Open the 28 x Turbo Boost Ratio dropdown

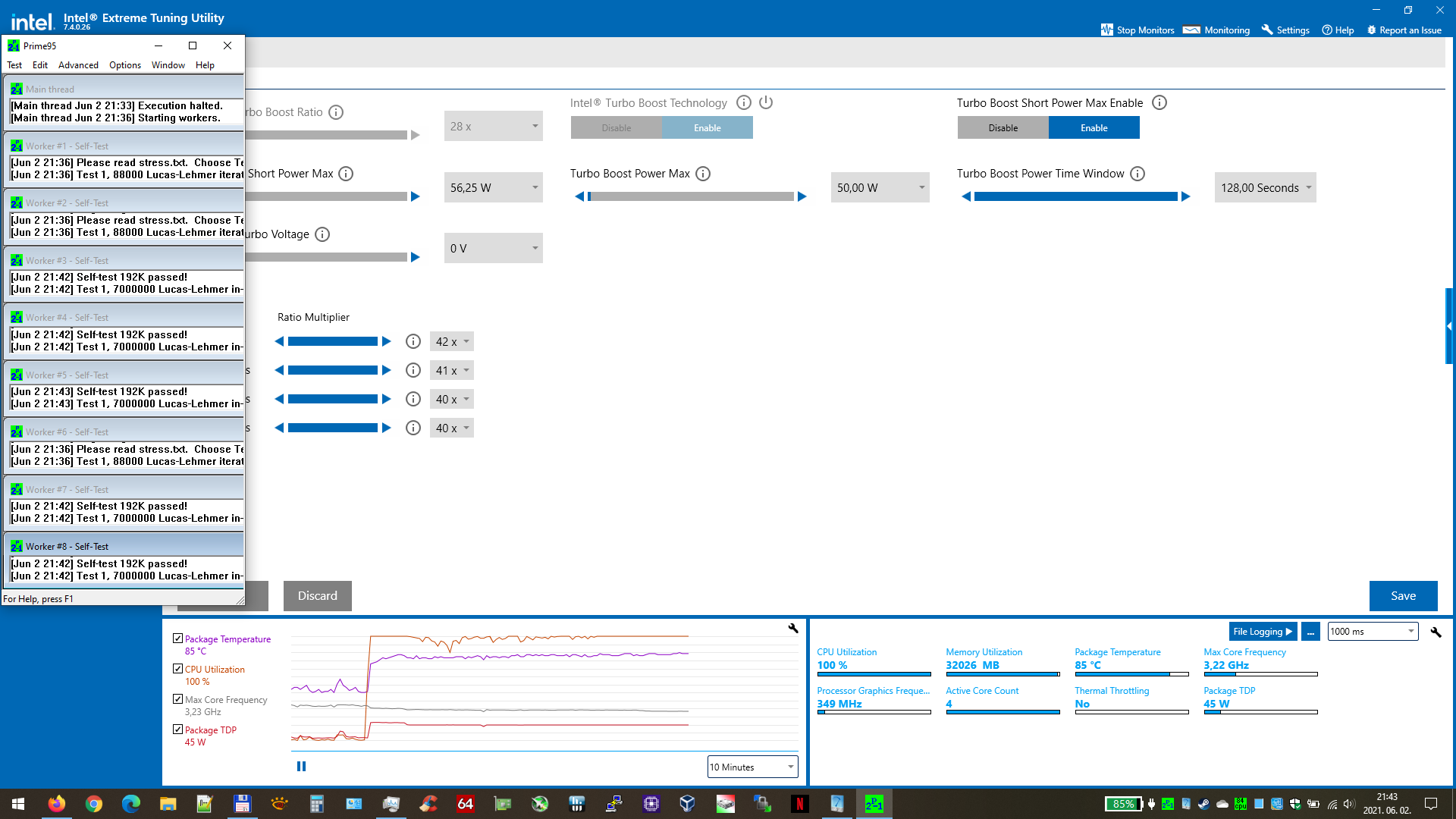pos(494,126)
